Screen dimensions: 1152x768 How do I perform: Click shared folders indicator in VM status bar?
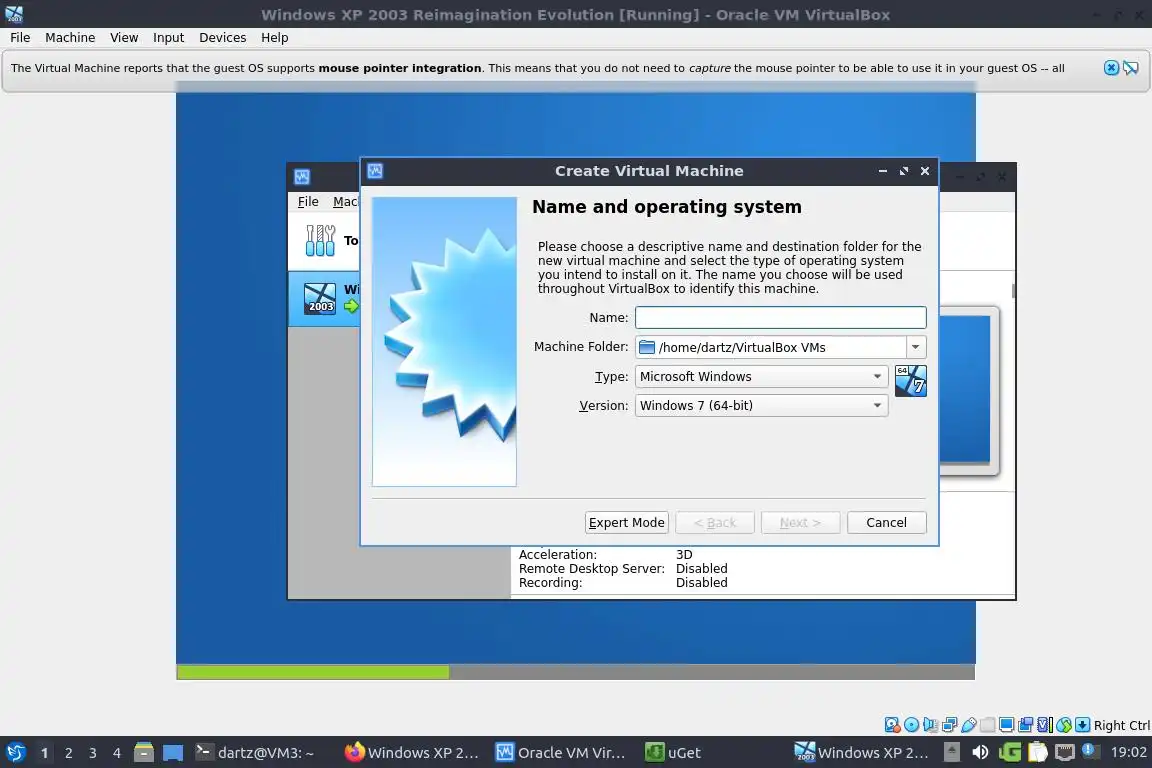(x=987, y=725)
